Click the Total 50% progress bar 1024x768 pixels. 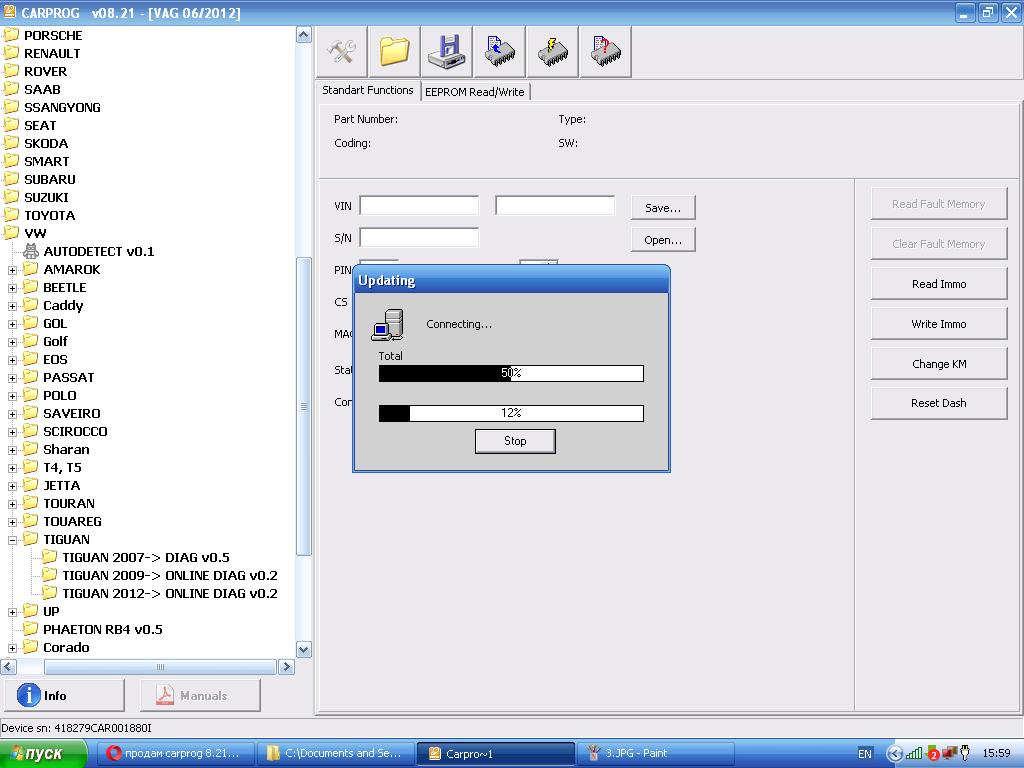point(511,373)
